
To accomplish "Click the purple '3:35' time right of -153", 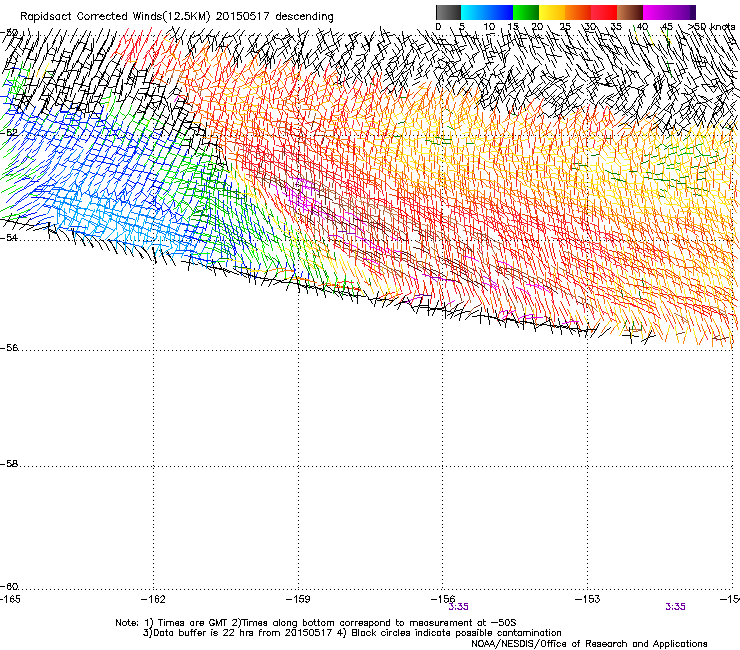I will point(675,607).
